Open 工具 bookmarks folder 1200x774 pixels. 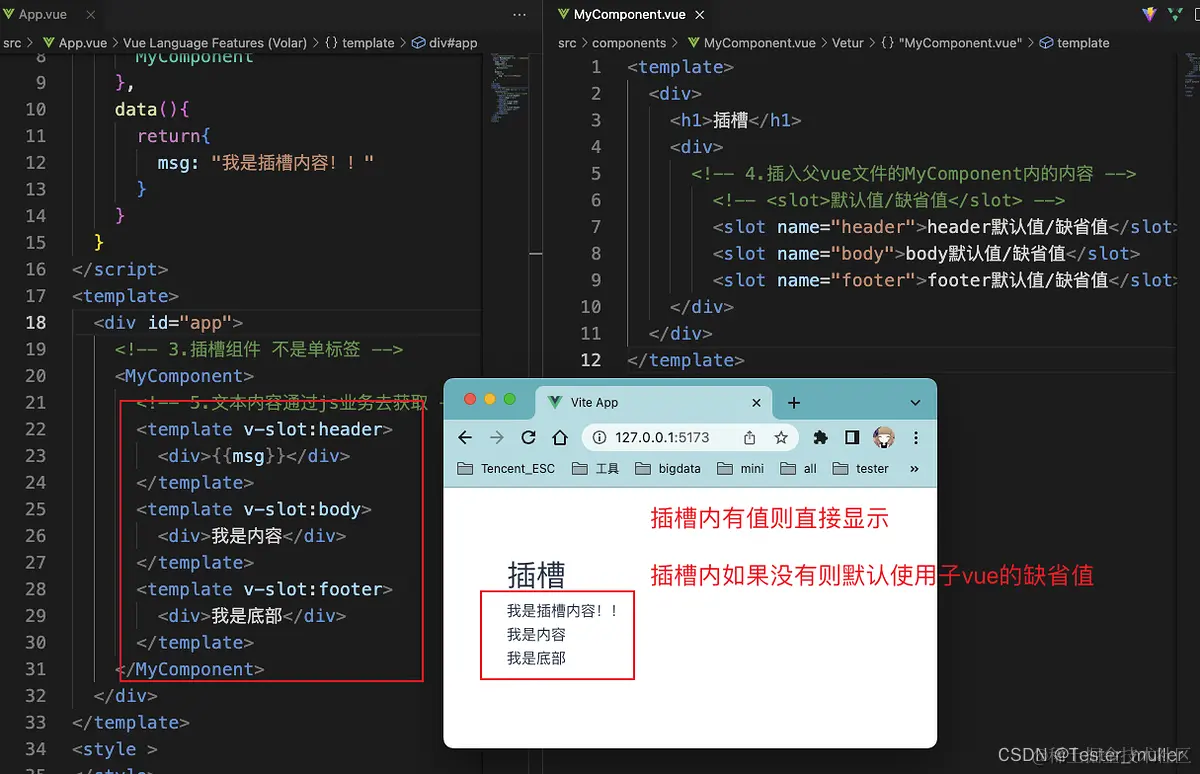(x=596, y=468)
